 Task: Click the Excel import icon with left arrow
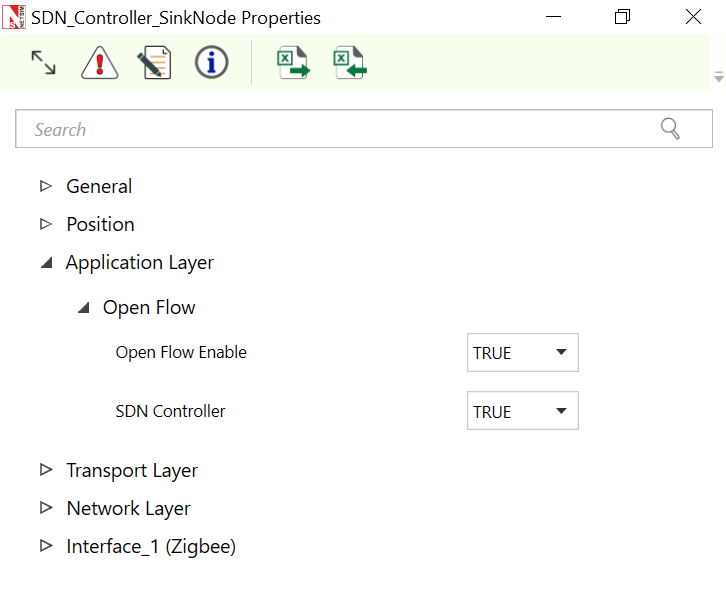pyautogui.click(x=349, y=63)
